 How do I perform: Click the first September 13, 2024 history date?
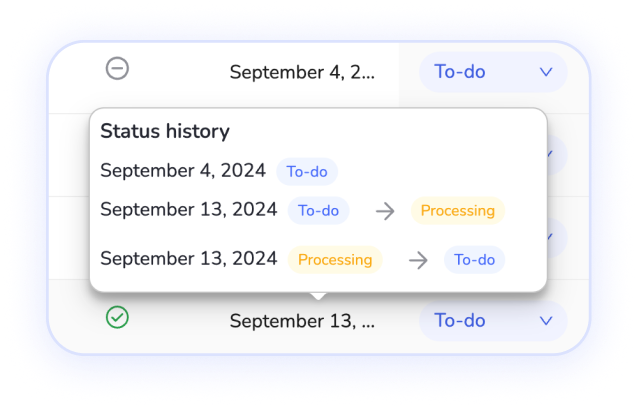point(188,210)
